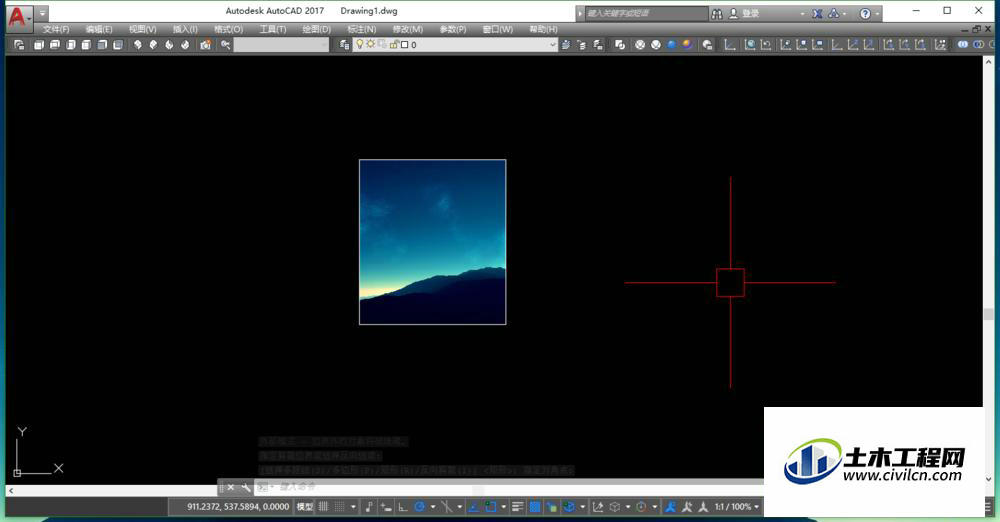The height and width of the screenshot is (522, 1000).
Task: Toggle lineweight display in status bar
Action: coord(518,507)
